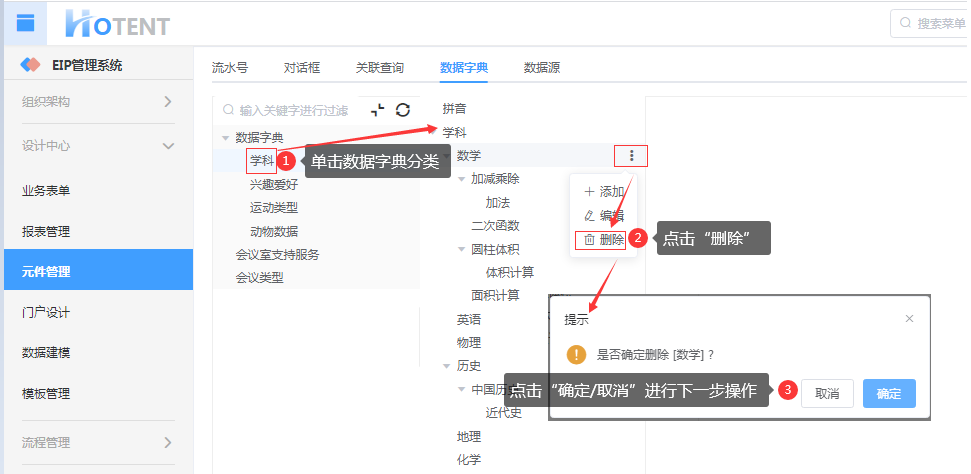Collapse the 加减乘除 node arrow
The height and width of the screenshot is (474, 971).
[x=461, y=179]
